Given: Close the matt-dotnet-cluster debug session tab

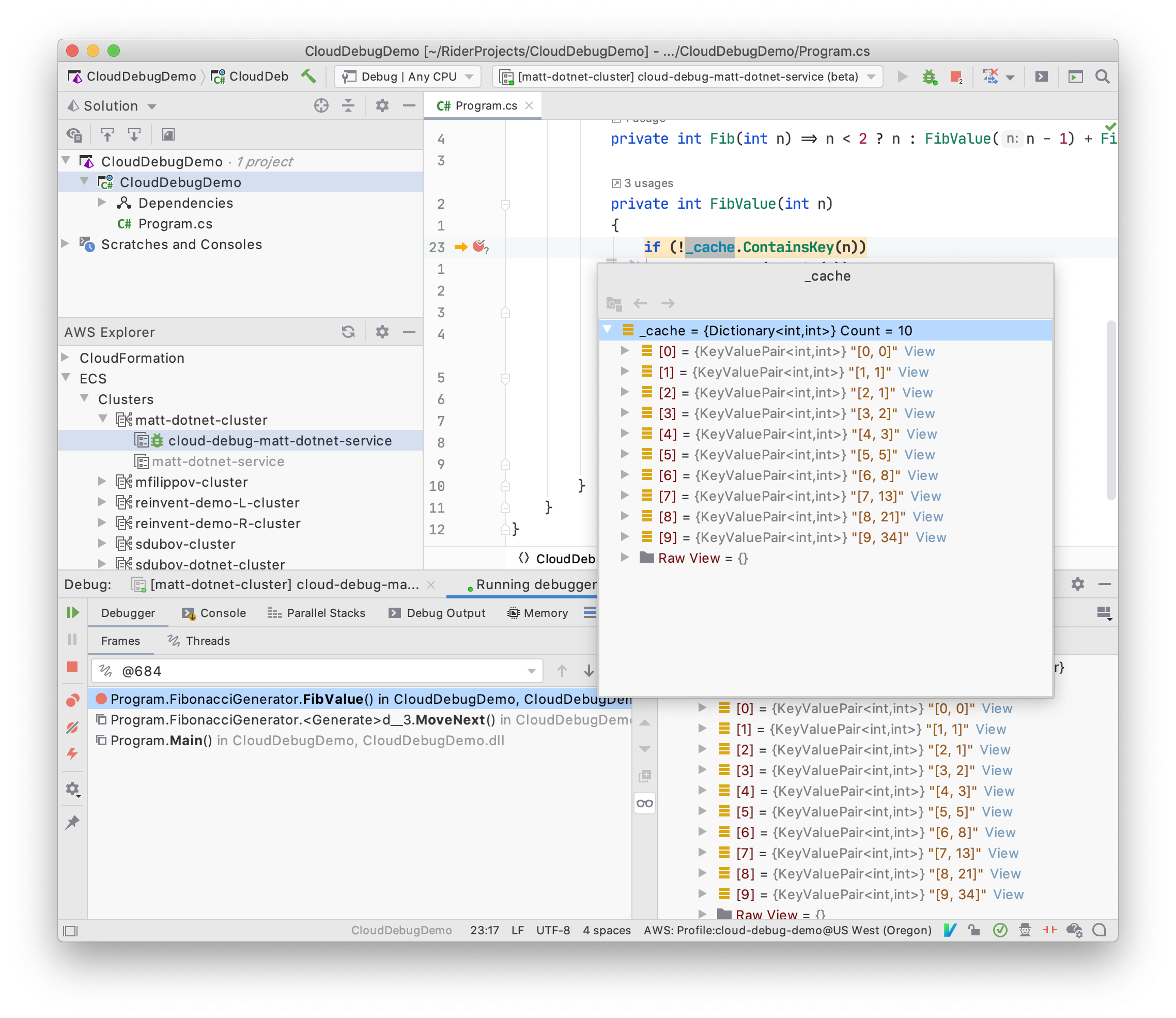Looking at the screenshot, I should [x=431, y=584].
